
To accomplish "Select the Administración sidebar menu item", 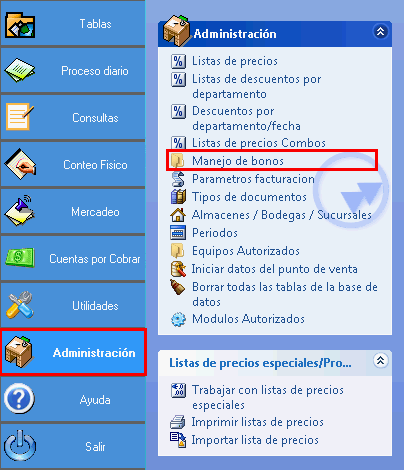I will [73, 352].
